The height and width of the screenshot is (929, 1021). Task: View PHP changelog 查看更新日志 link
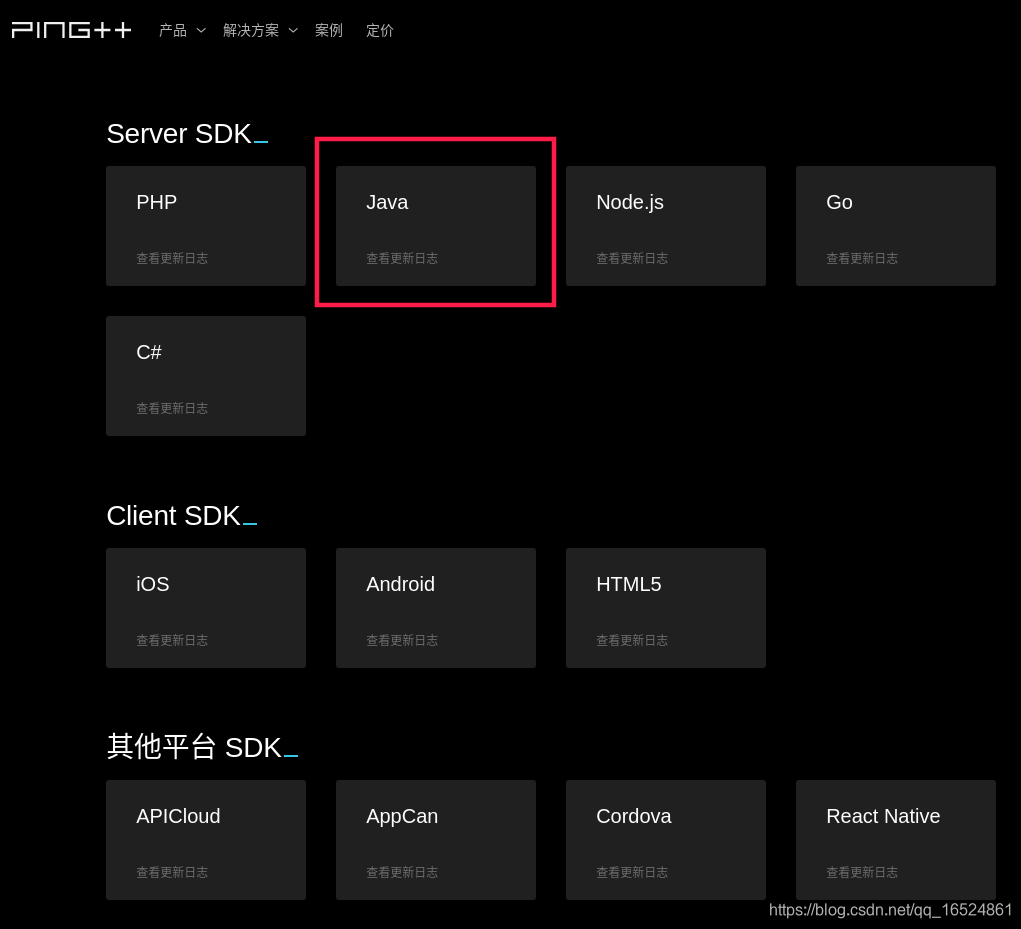tap(172, 258)
